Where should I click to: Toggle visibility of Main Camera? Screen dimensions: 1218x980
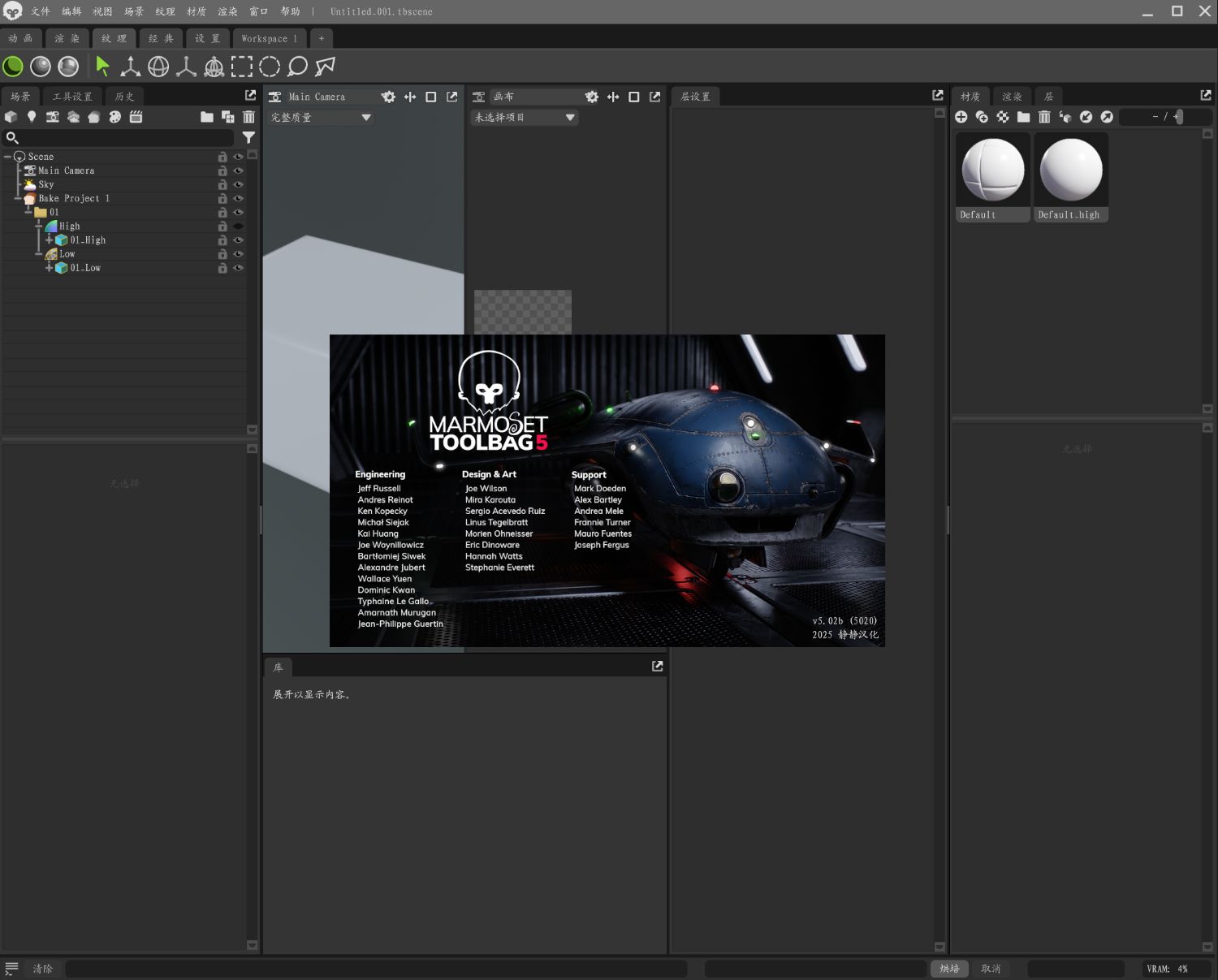[x=239, y=171]
